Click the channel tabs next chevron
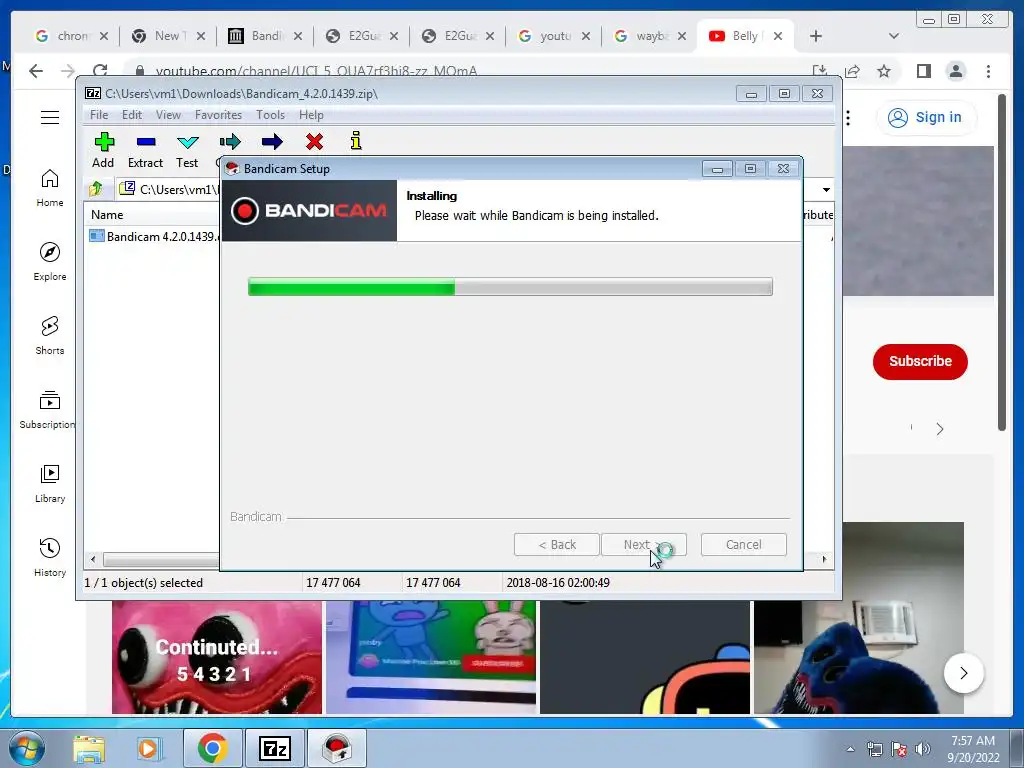The height and width of the screenshot is (768, 1024). pos(940,429)
